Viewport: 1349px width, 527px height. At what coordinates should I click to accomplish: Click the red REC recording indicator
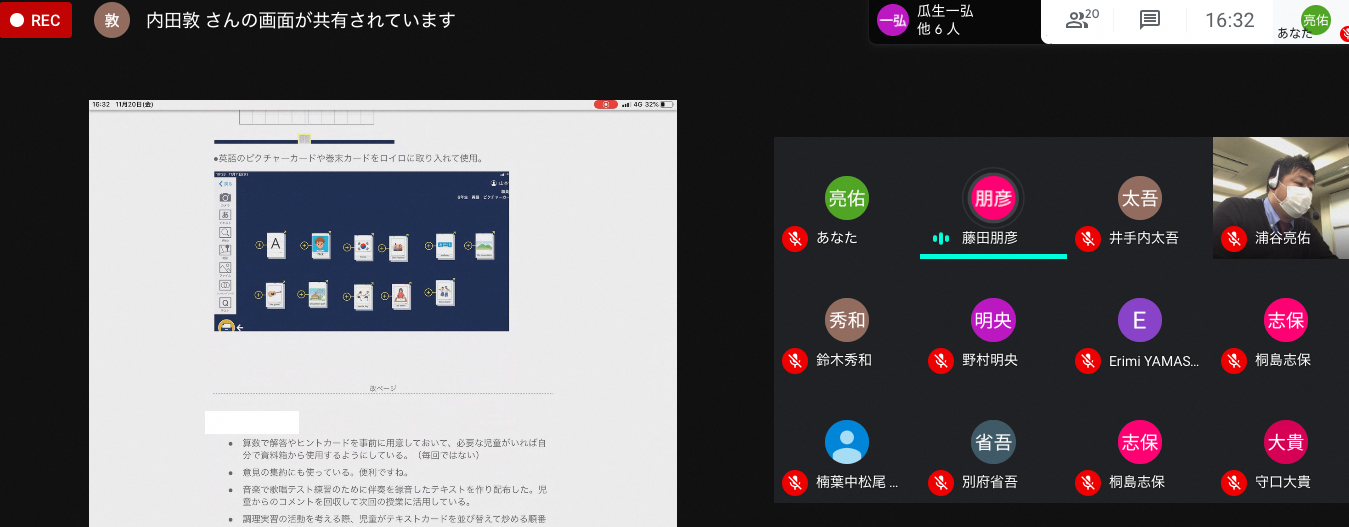36,19
